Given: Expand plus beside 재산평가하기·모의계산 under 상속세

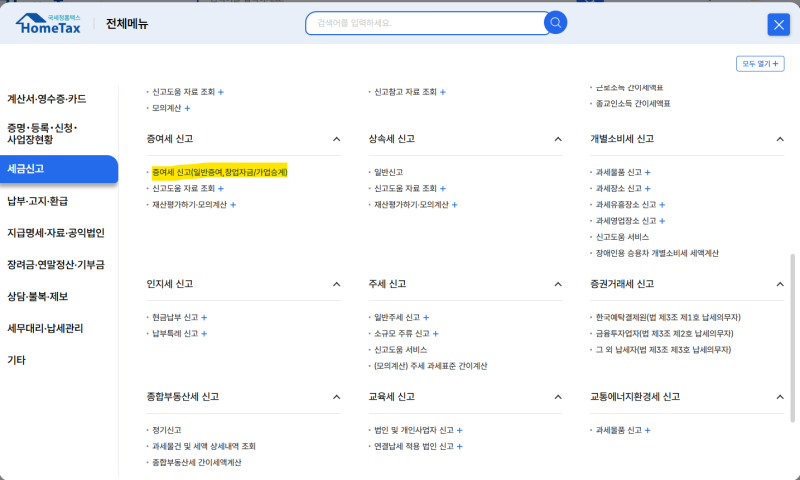Looking at the screenshot, I should [x=454, y=205].
